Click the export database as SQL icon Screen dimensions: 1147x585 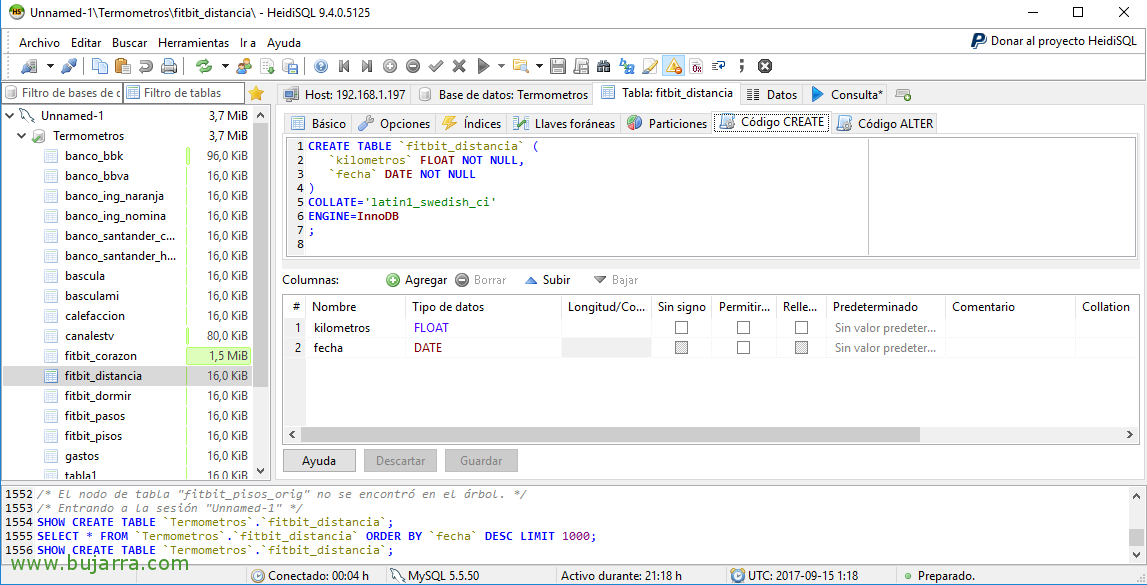coord(290,67)
